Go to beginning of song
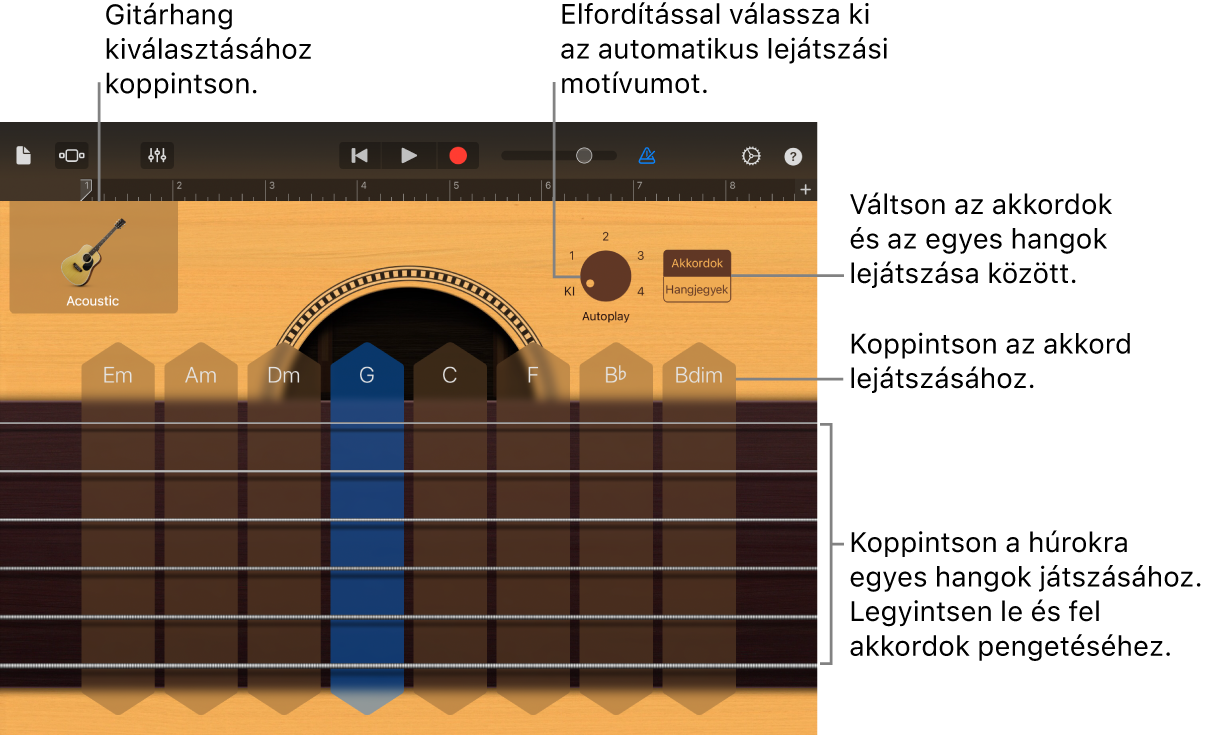 (x=360, y=155)
